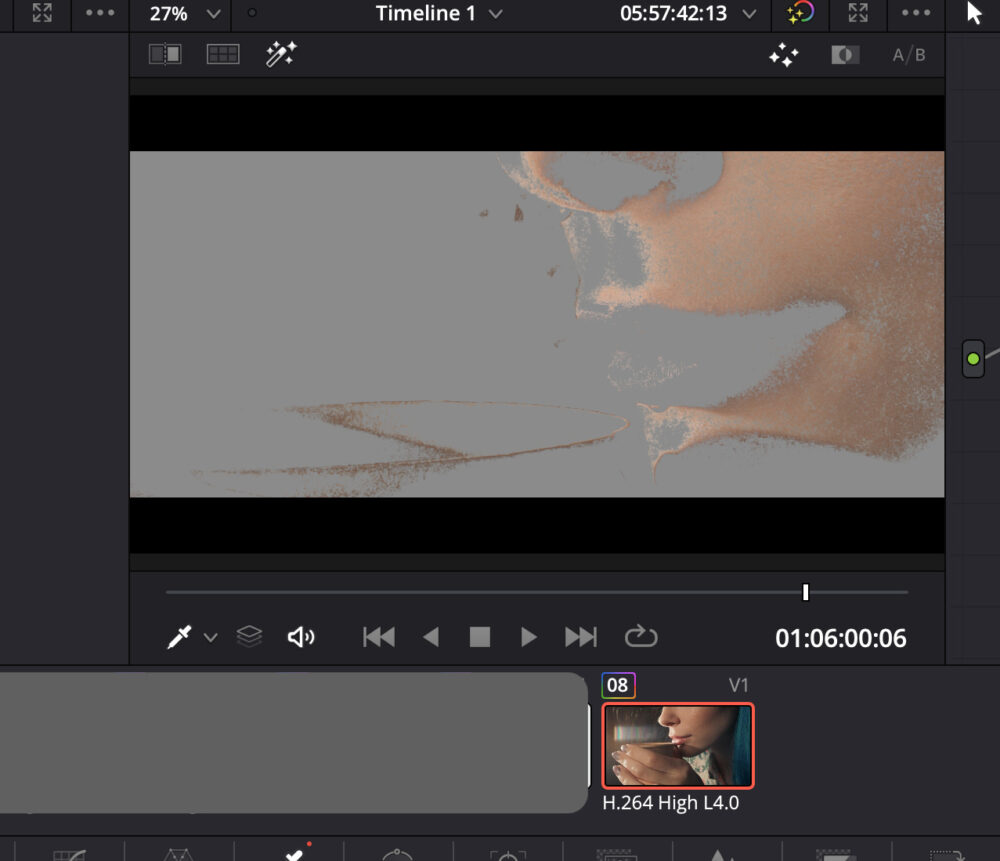Select clip 08 thumbnail
The height and width of the screenshot is (861, 1000).
(x=677, y=745)
